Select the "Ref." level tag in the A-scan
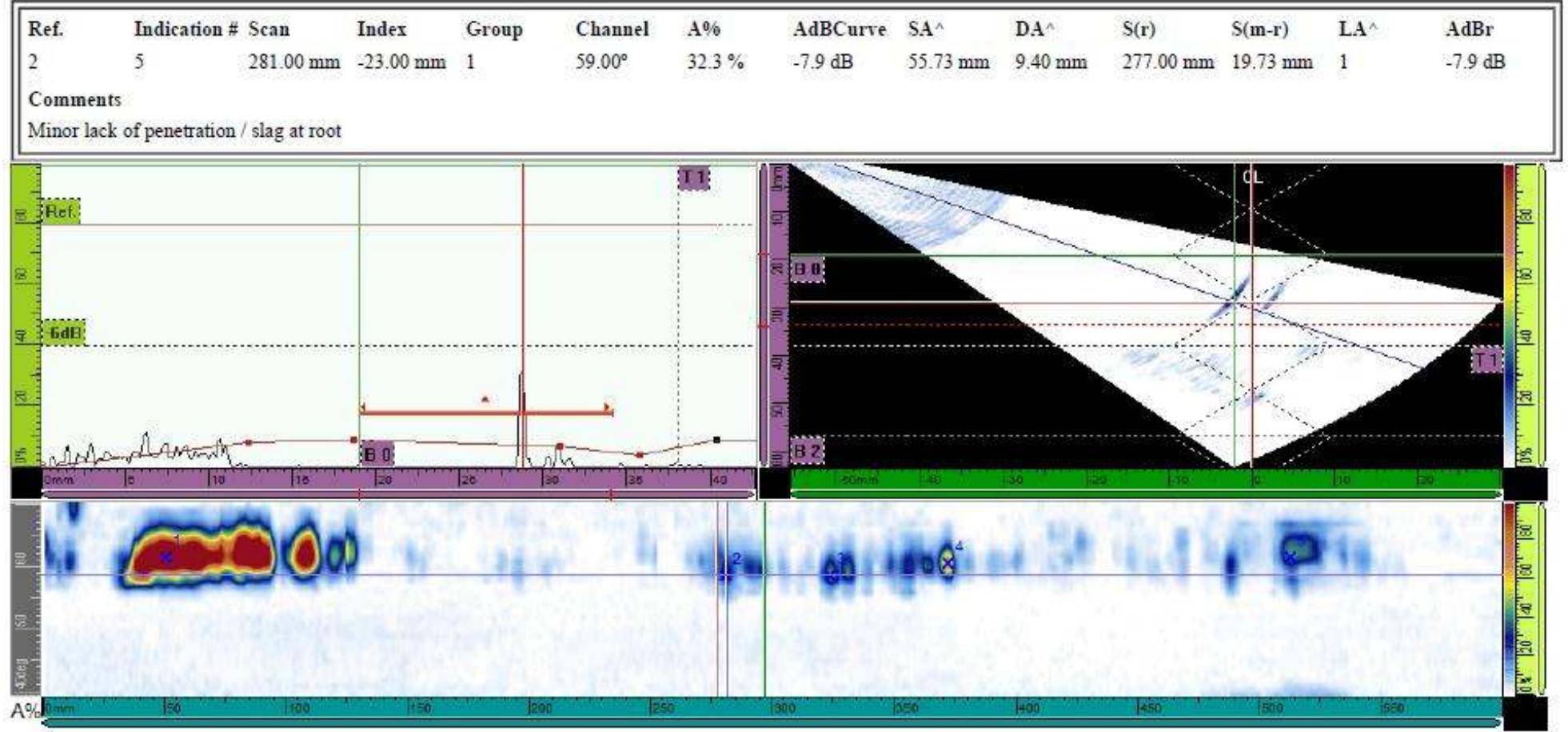The image size is (1568, 732). [x=61, y=211]
